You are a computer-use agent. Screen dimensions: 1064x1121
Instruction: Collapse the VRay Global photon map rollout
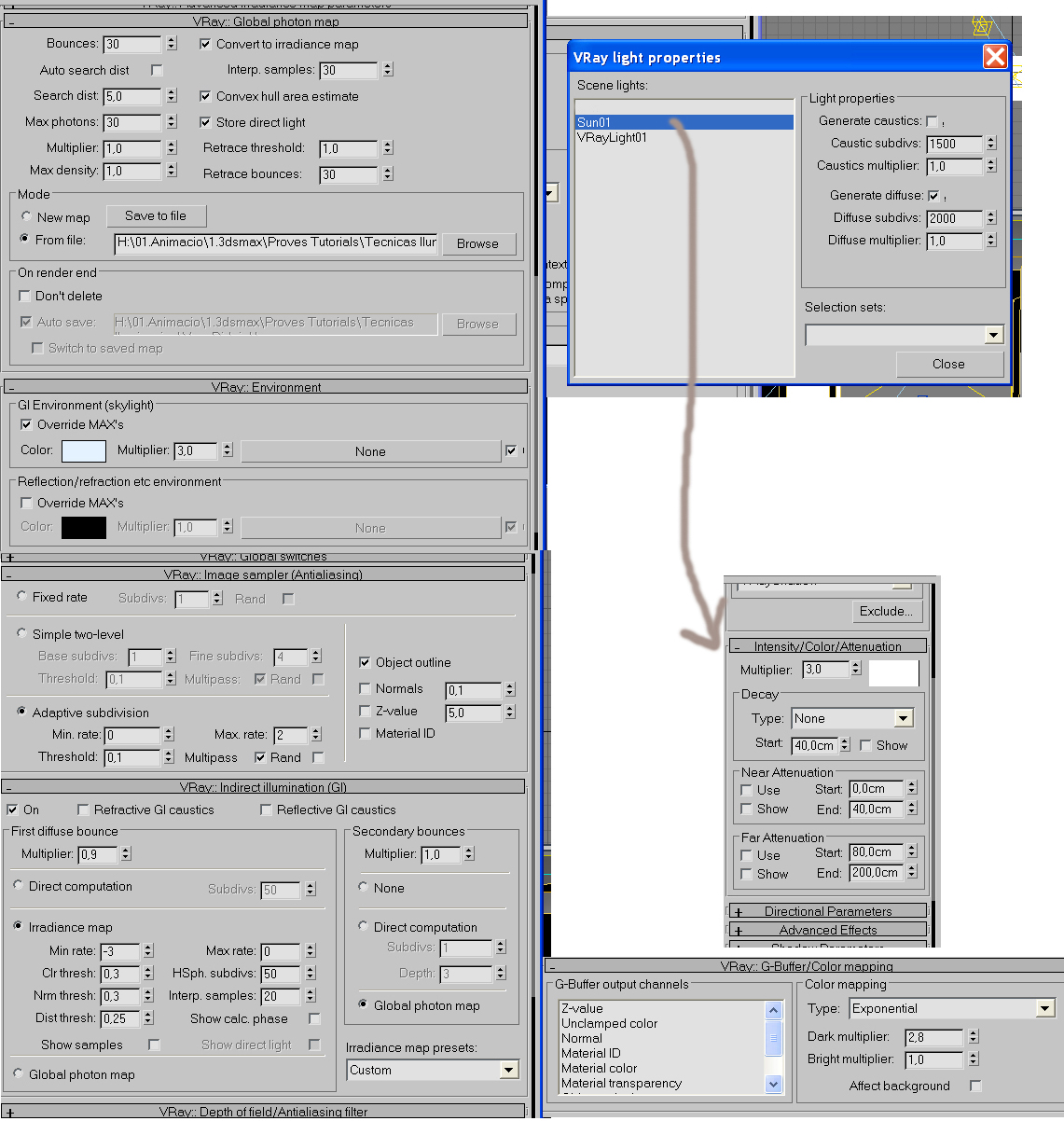[266, 21]
